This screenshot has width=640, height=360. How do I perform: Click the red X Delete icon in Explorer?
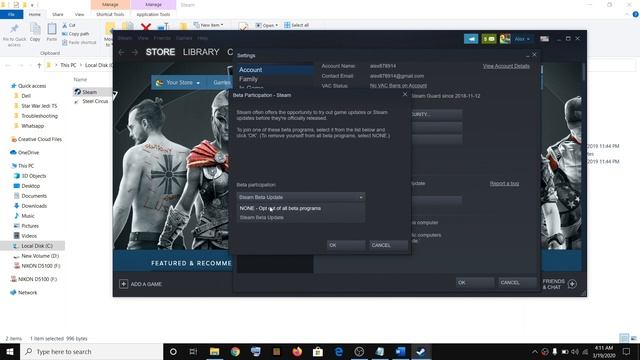point(146,28)
